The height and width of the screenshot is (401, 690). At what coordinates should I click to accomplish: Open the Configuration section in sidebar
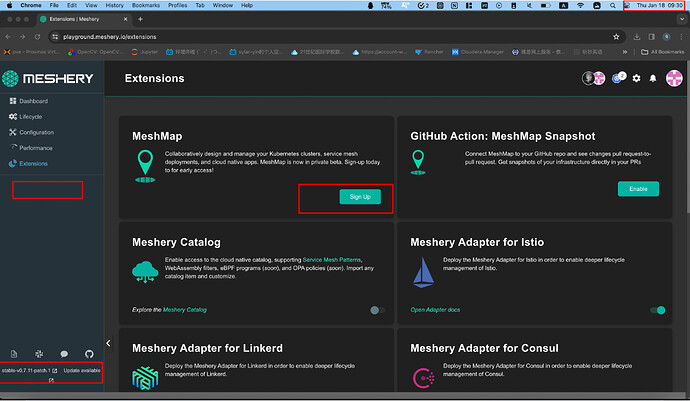pos(31,132)
